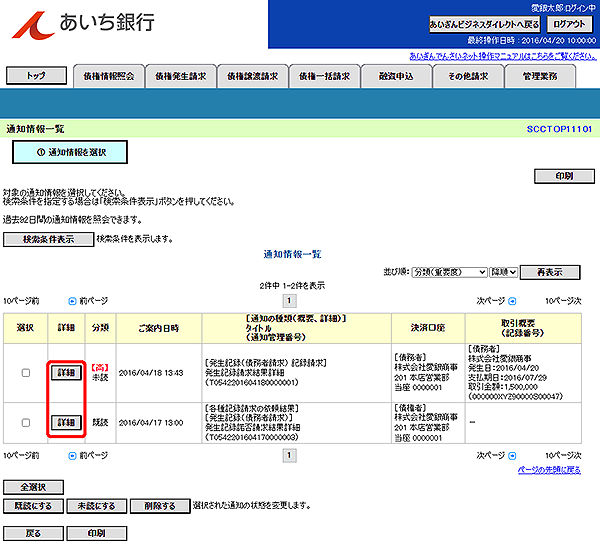Select checkbox for the 2016/04/18 notification
Viewport: 600px width, 549px height.
[x=25, y=373]
